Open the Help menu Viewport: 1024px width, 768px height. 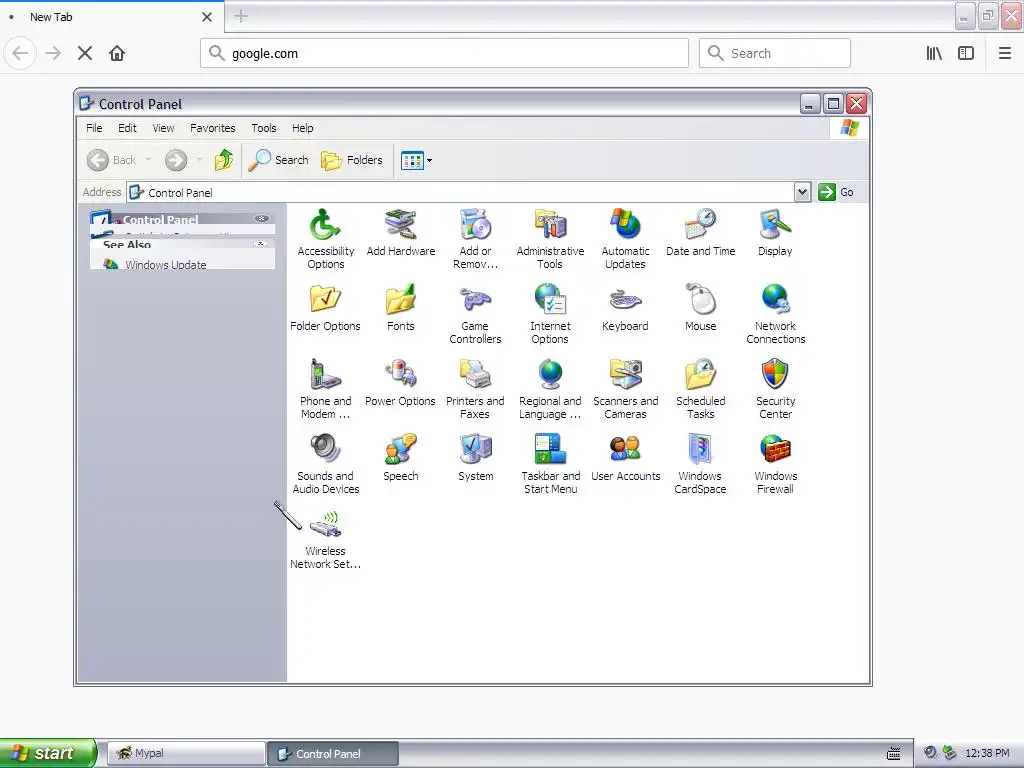pos(302,128)
